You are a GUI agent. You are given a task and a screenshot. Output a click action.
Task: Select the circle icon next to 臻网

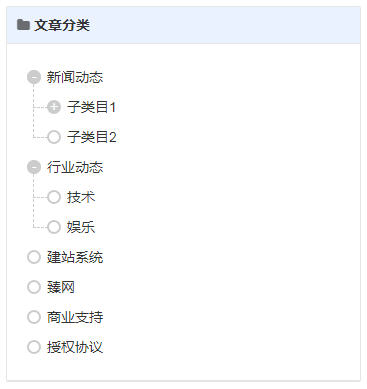click(34, 287)
